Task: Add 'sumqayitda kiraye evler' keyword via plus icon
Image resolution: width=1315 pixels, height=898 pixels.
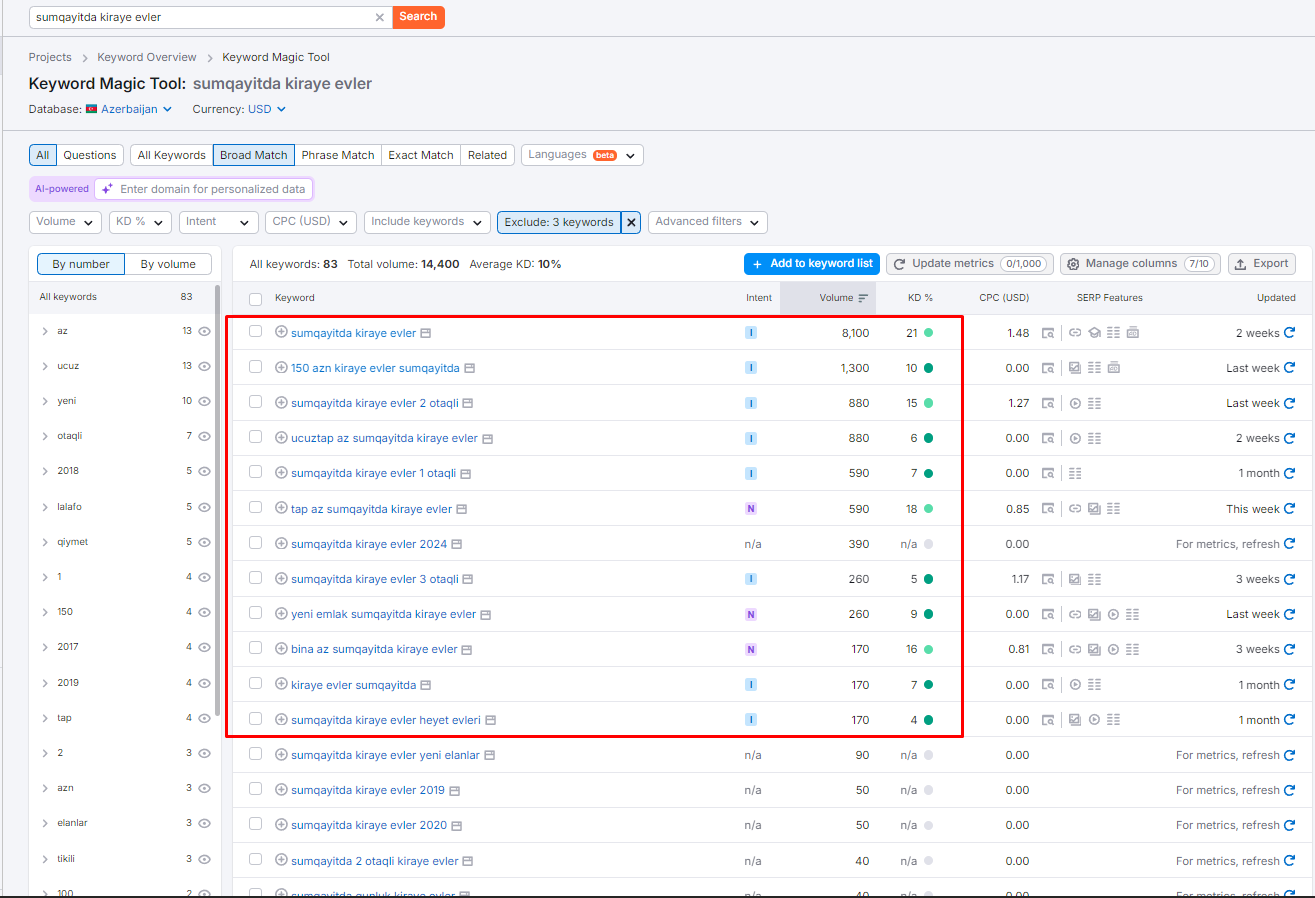Action: click(x=281, y=332)
